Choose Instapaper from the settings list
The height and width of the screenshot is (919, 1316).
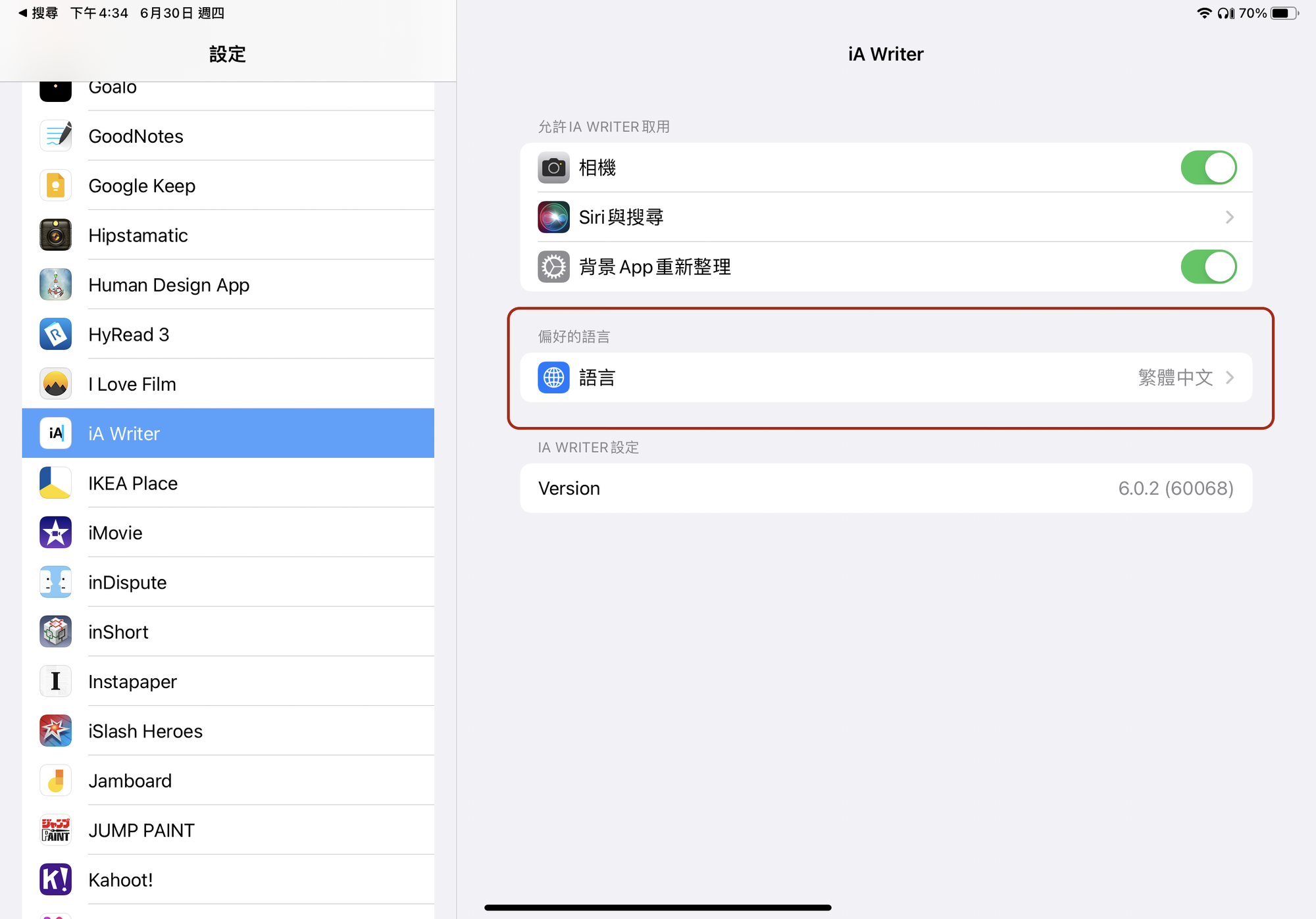228,682
